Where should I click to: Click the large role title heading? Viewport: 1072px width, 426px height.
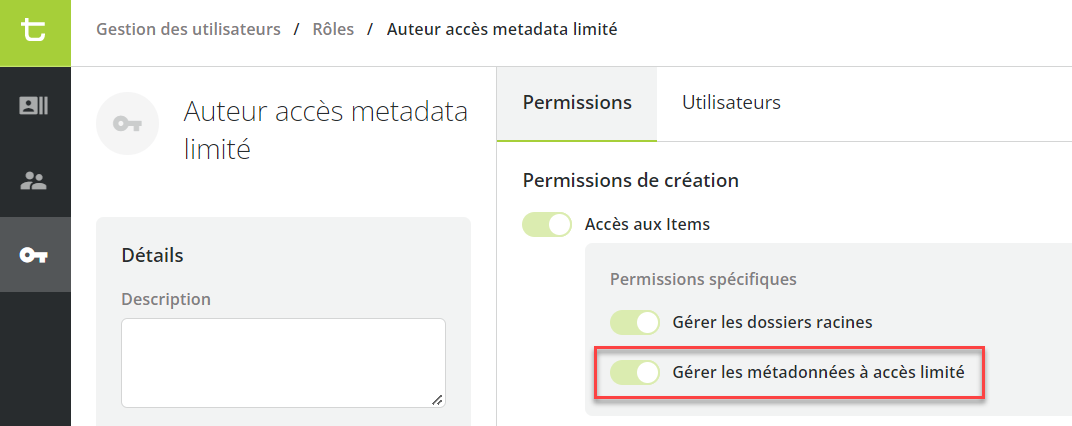(x=325, y=130)
